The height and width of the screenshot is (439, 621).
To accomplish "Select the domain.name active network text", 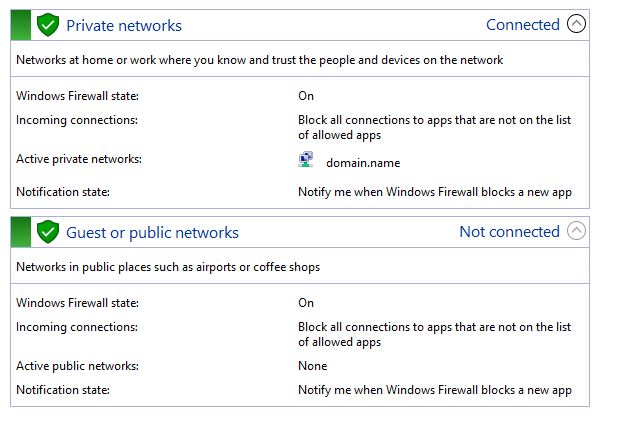I will click(x=363, y=163).
